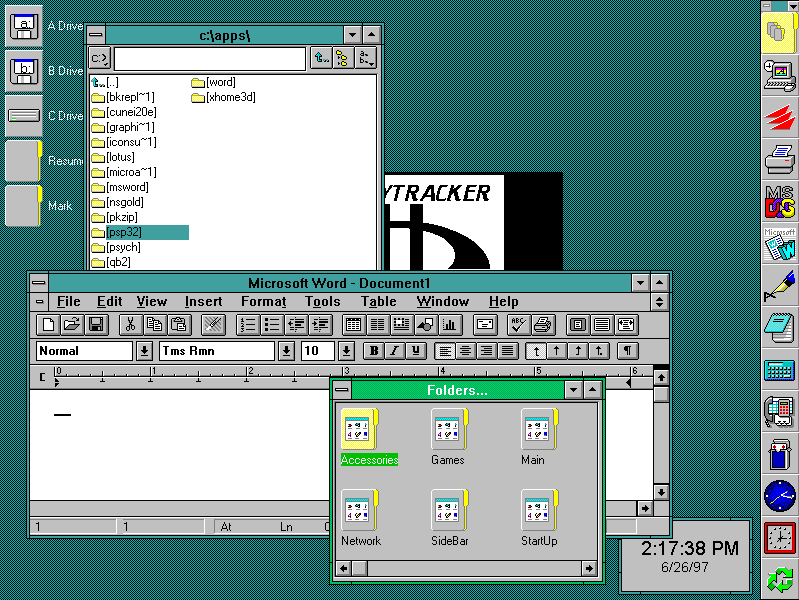The width and height of the screenshot is (799, 600).
Task: Click the directory tree icon in file manager
Action: [343, 59]
